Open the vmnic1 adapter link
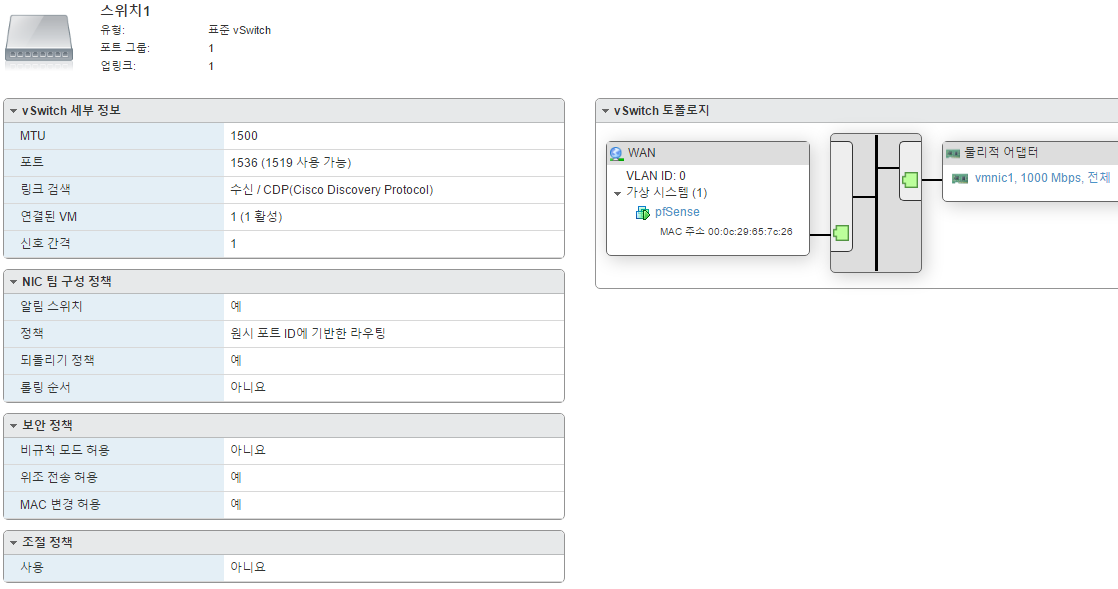 (1042, 178)
